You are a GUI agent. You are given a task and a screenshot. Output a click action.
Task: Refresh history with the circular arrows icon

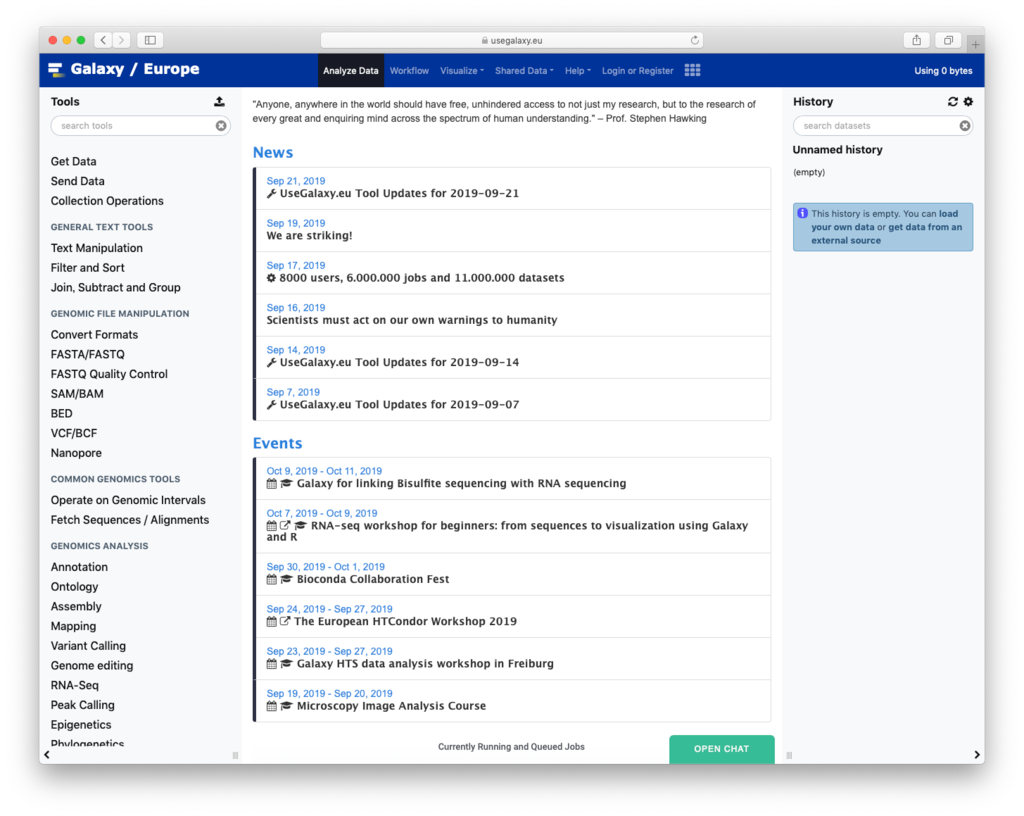click(x=953, y=101)
